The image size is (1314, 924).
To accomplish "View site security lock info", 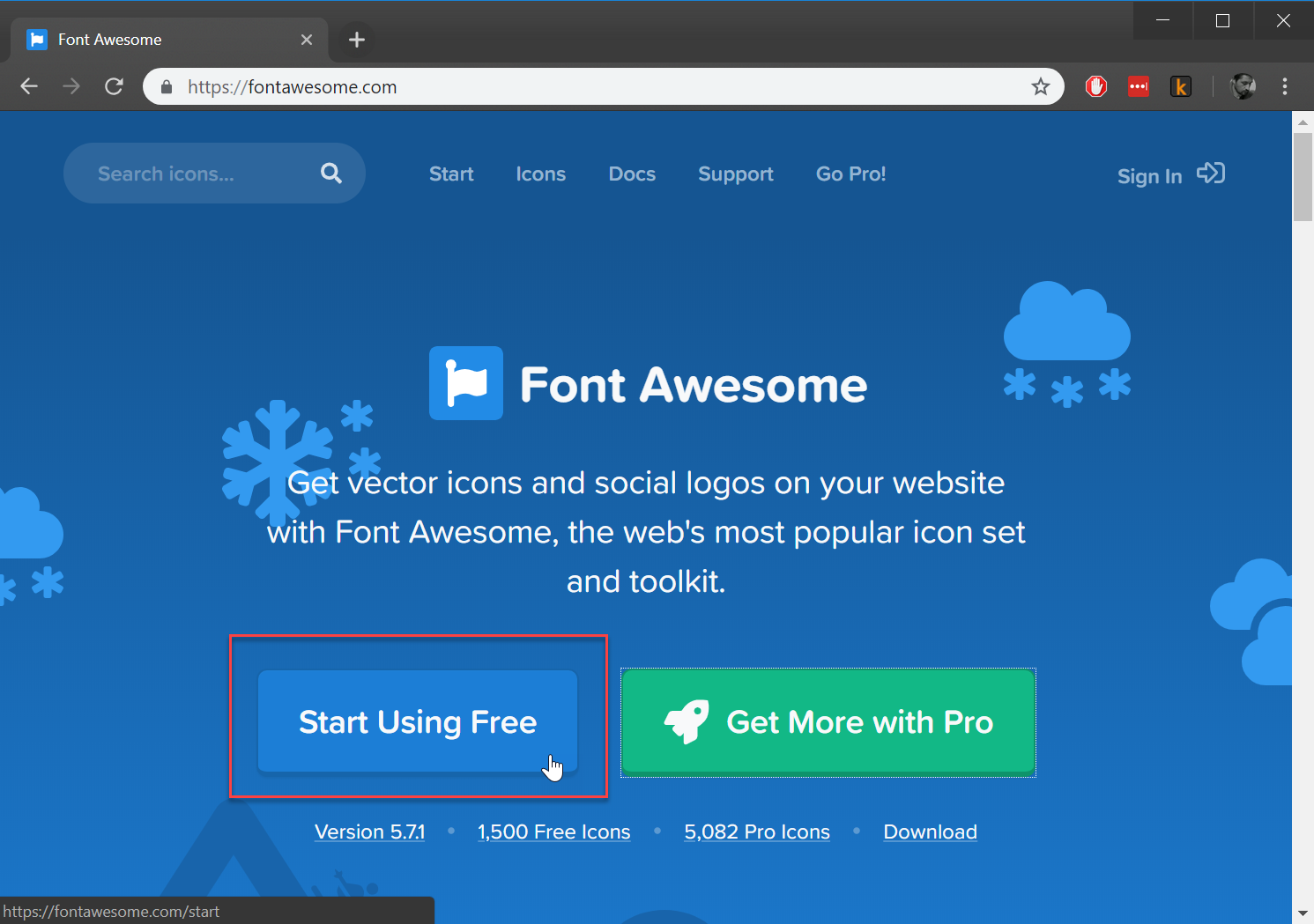I will pyautogui.click(x=167, y=86).
